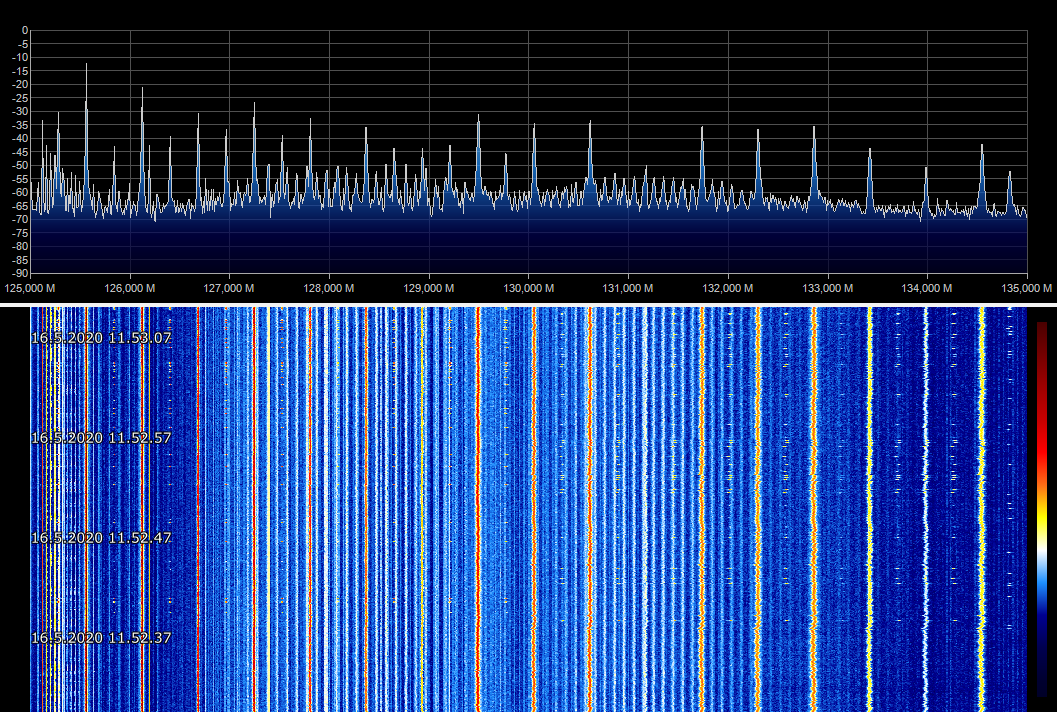This screenshot has width=1057, height=712.
Task: Click the -45 dB level label
Action: tap(19, 152)
